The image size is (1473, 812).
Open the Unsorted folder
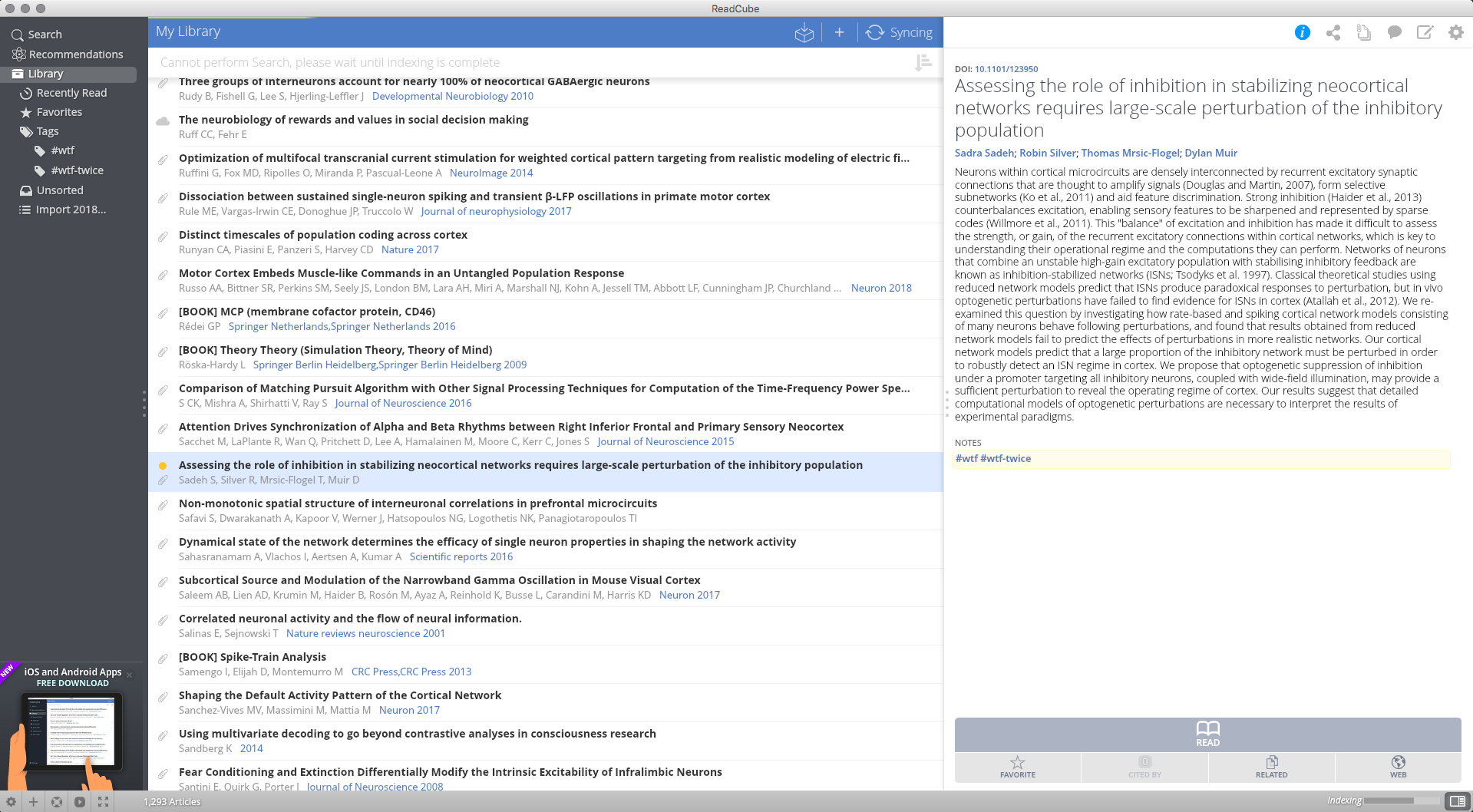51,190
